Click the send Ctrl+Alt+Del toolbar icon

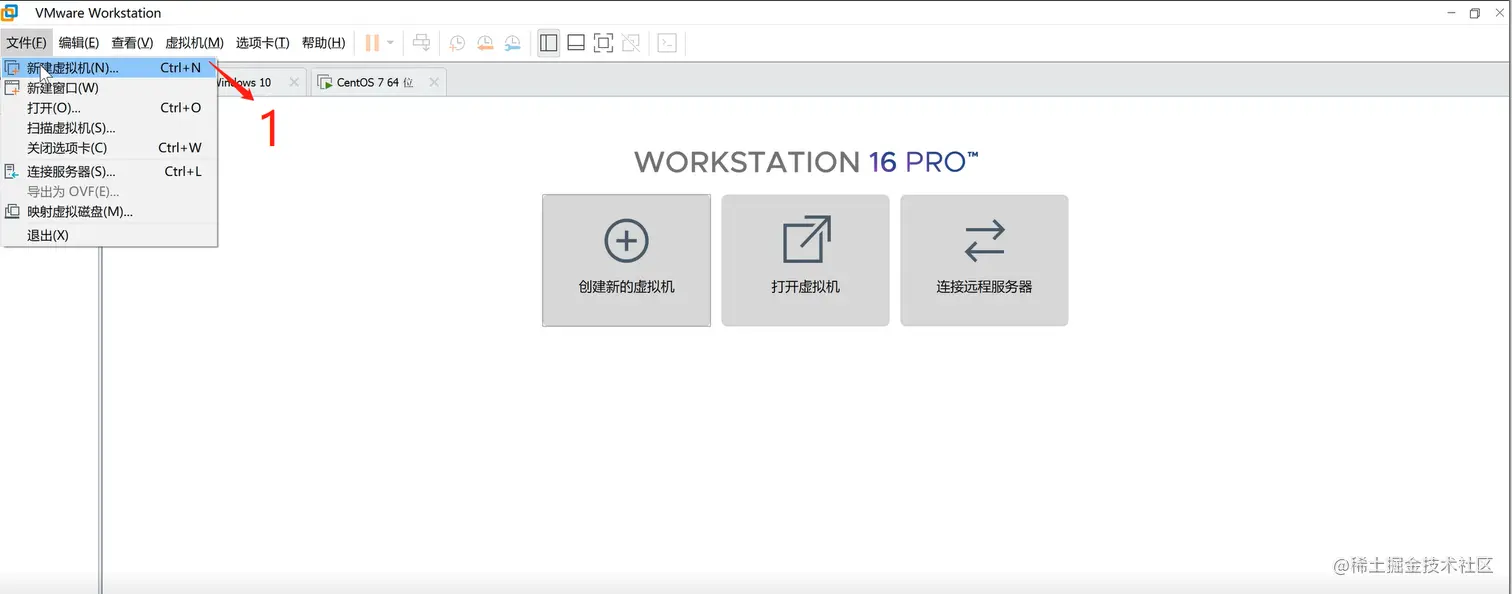(421, 43)
